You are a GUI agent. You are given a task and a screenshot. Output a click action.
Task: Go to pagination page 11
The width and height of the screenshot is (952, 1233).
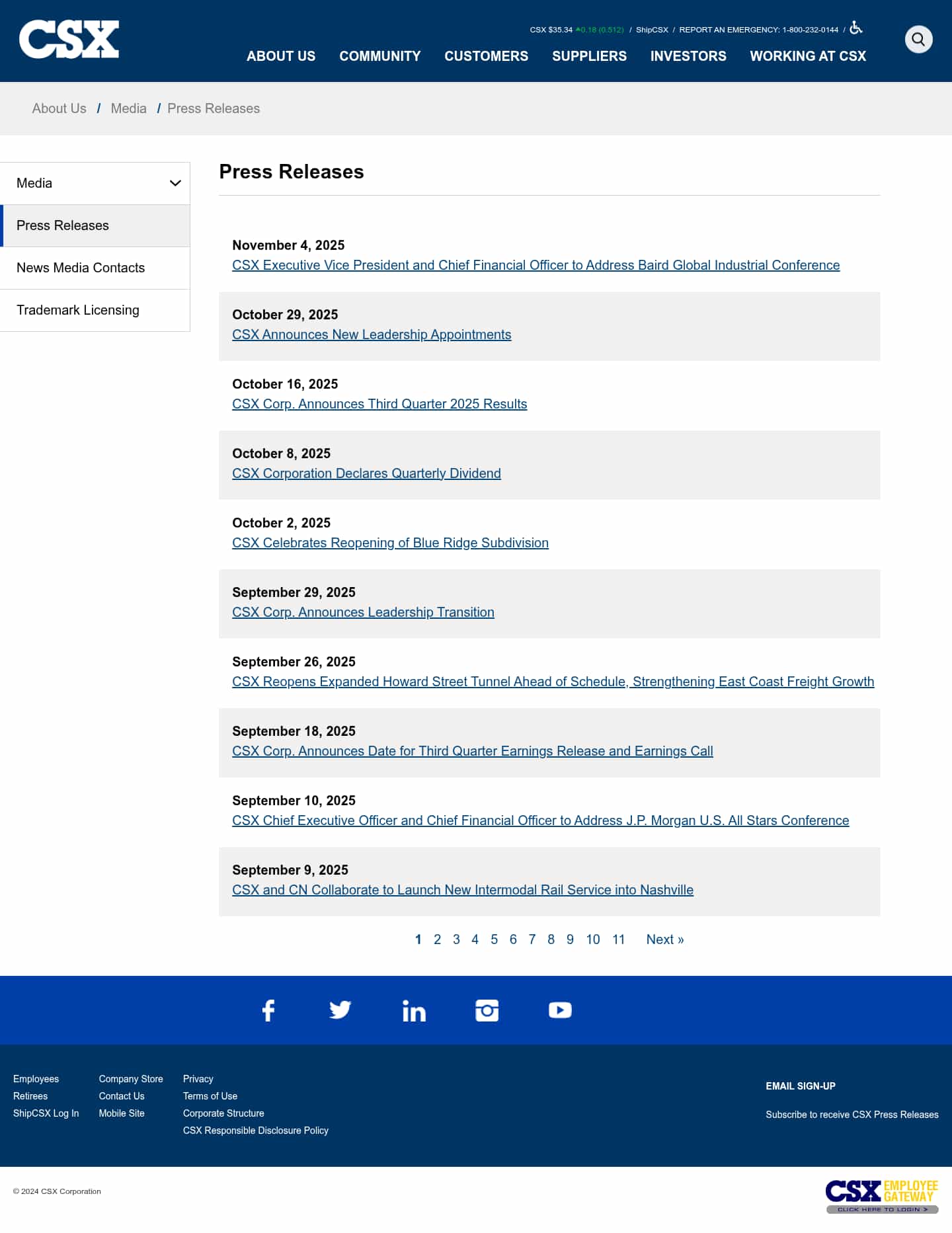tap(619, 939)
